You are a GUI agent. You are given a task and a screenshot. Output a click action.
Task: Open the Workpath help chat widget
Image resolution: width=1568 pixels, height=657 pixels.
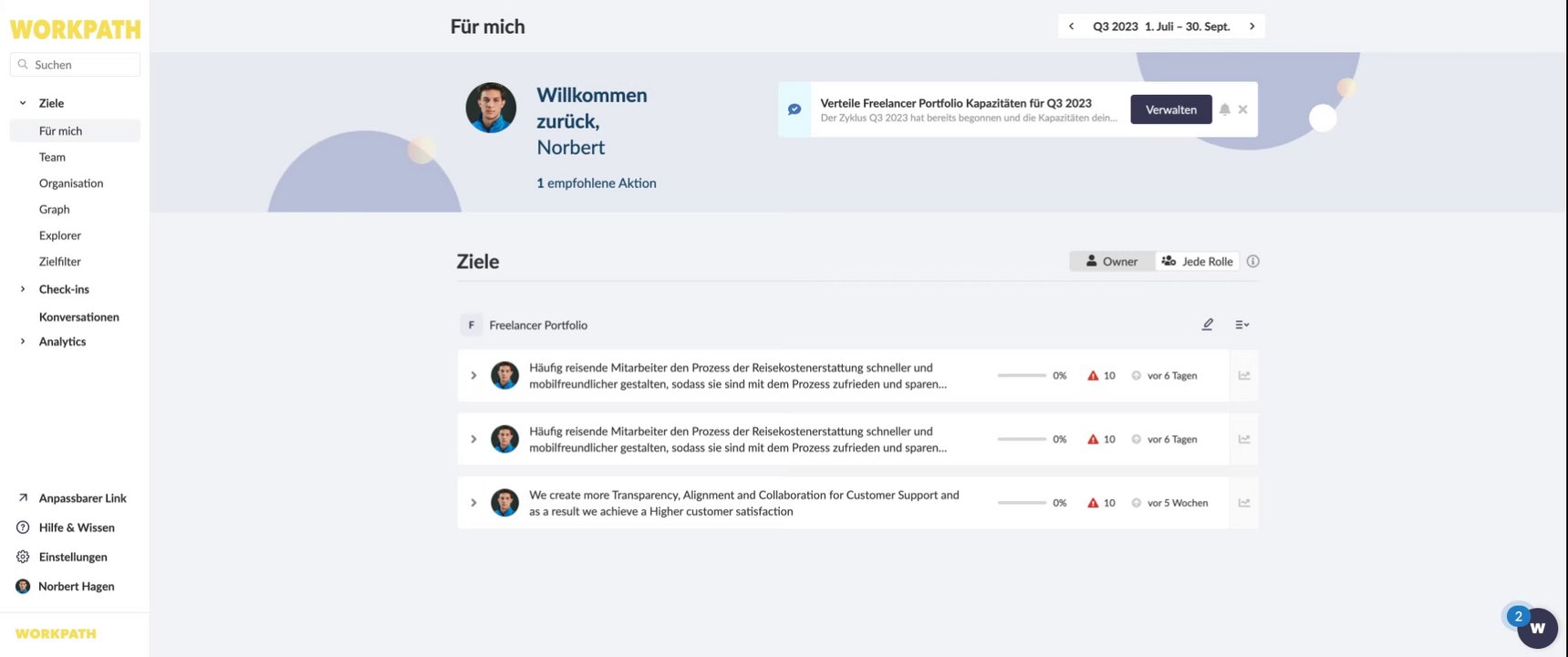[x=1537, y=628]
